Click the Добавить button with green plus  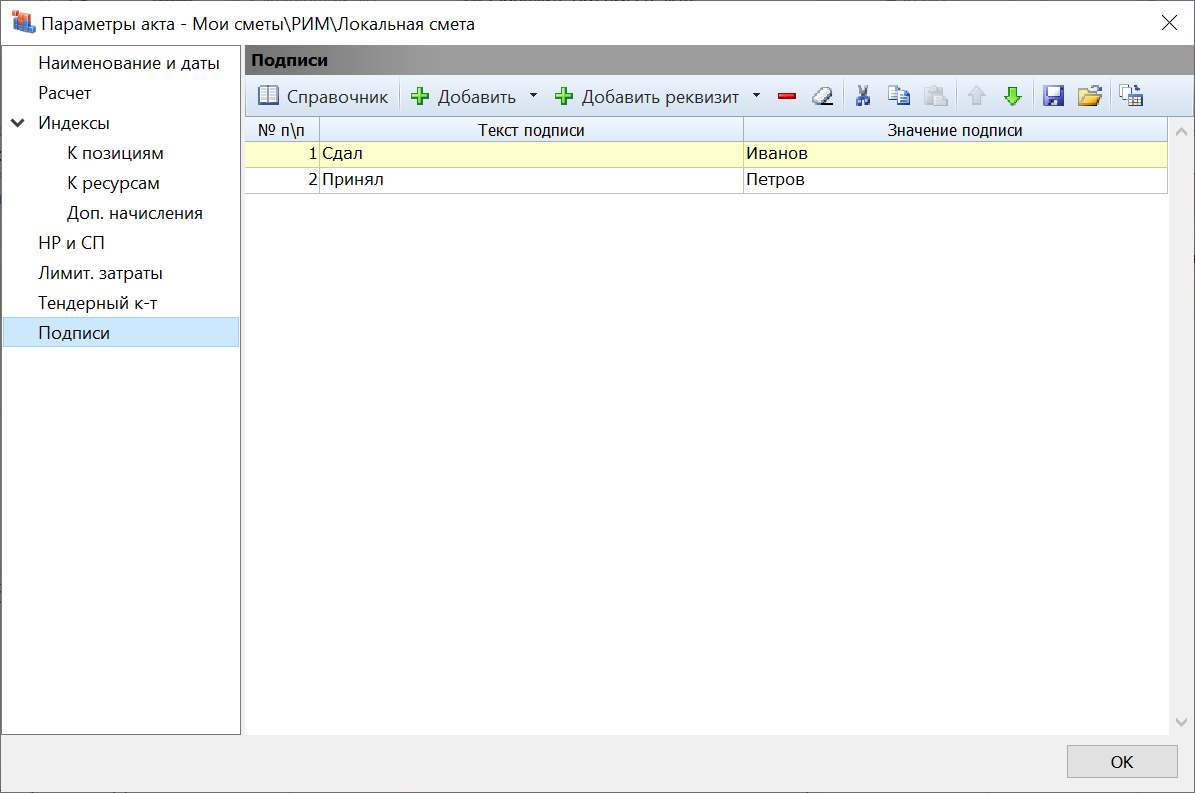click(463, 96)
